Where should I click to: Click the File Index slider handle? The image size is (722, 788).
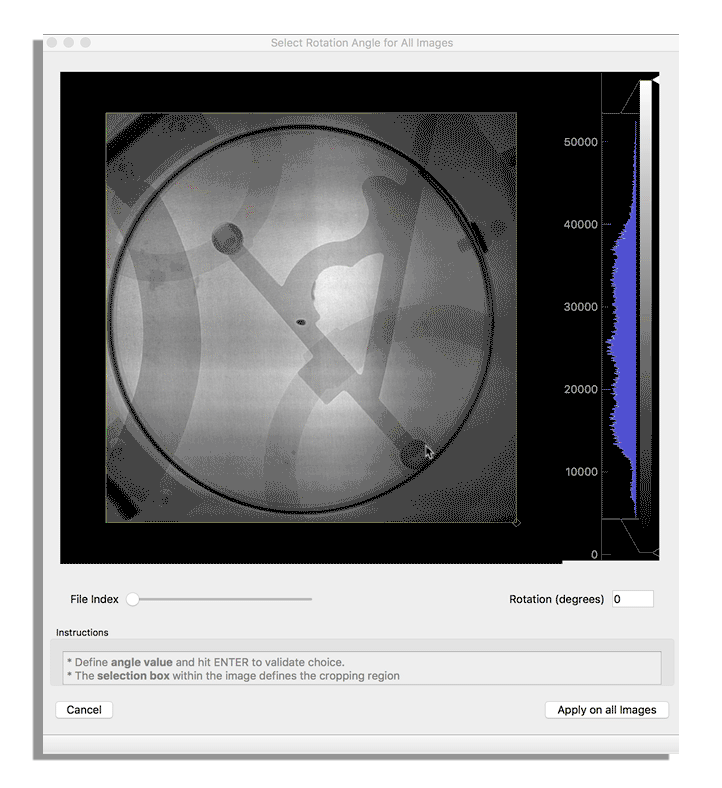(x=132, y=599)
